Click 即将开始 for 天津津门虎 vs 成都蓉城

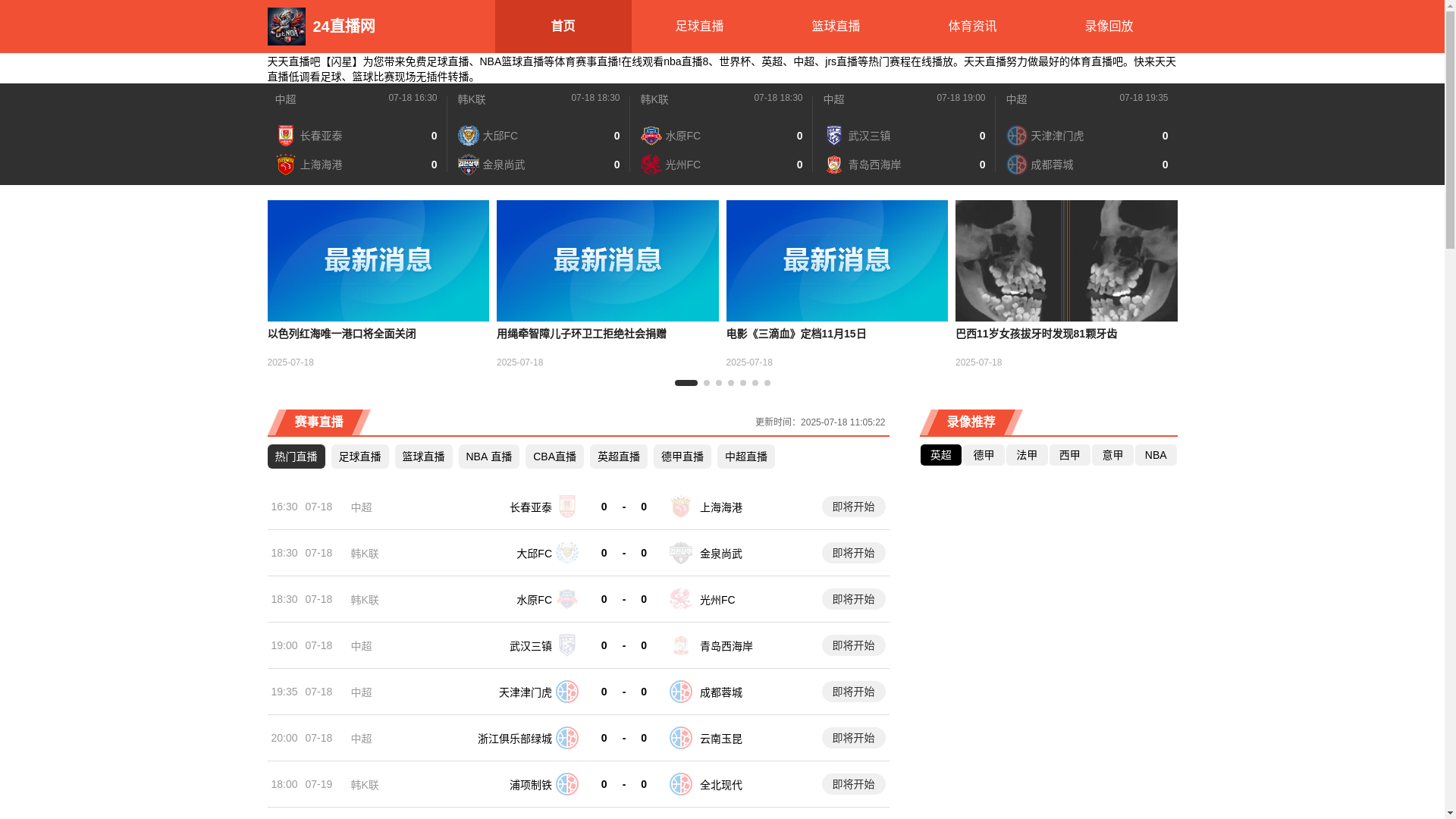pos(853,692)
